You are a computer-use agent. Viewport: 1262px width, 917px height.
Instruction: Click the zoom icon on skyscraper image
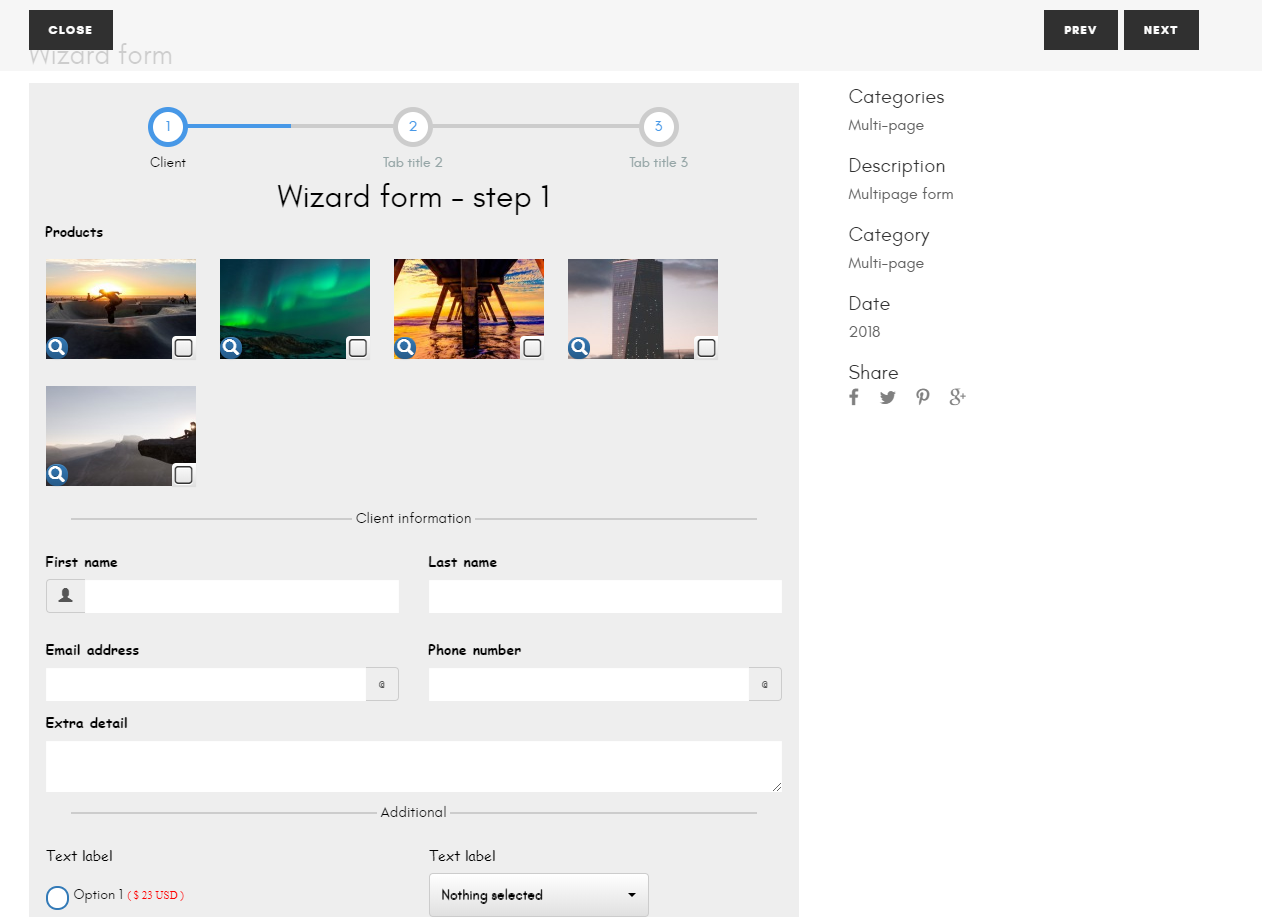point(578,347)
